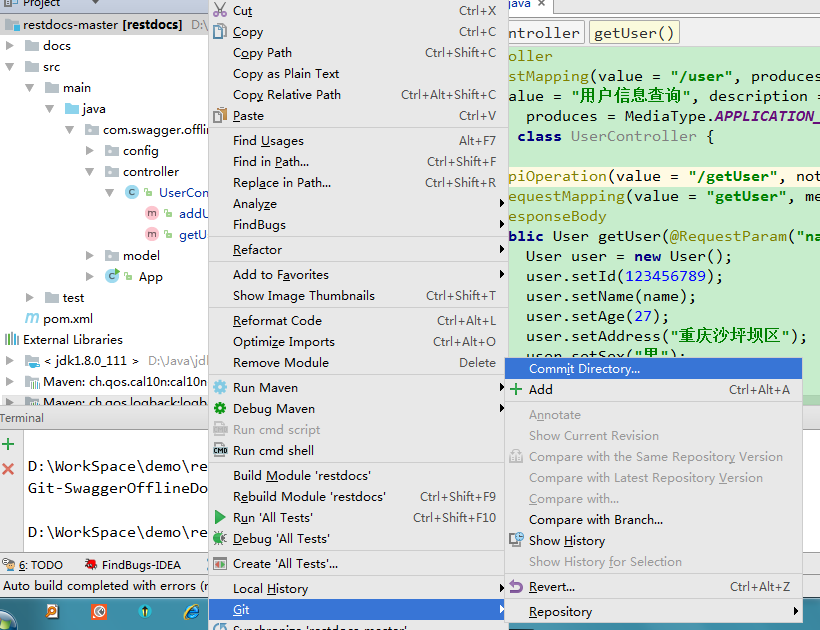This screenshot has height=630, width=820.
Task: Select the restdocs-master project root
Action: (102, 25)
